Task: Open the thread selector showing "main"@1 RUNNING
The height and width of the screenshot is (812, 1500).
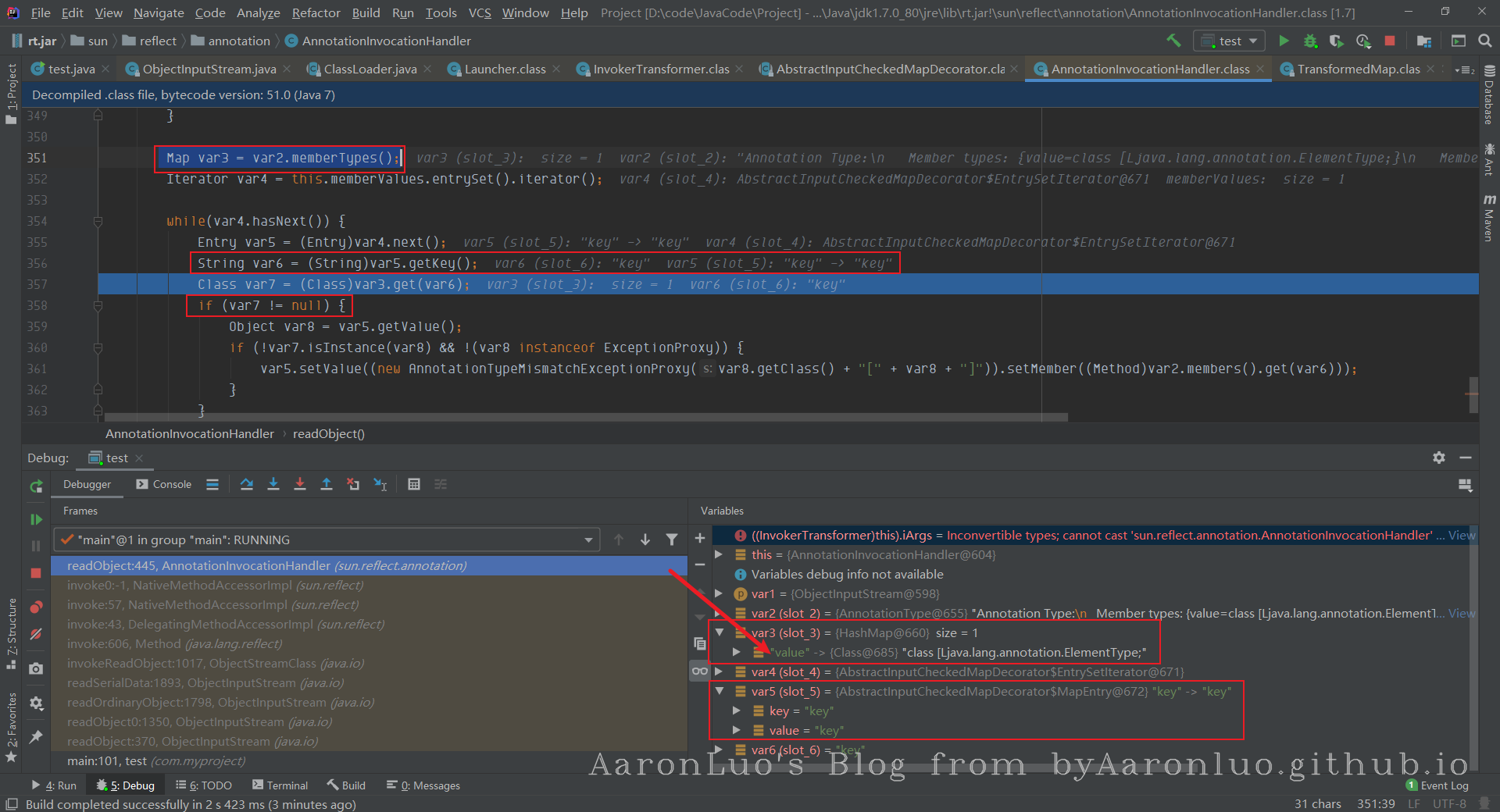Action: tap(327, 540)
